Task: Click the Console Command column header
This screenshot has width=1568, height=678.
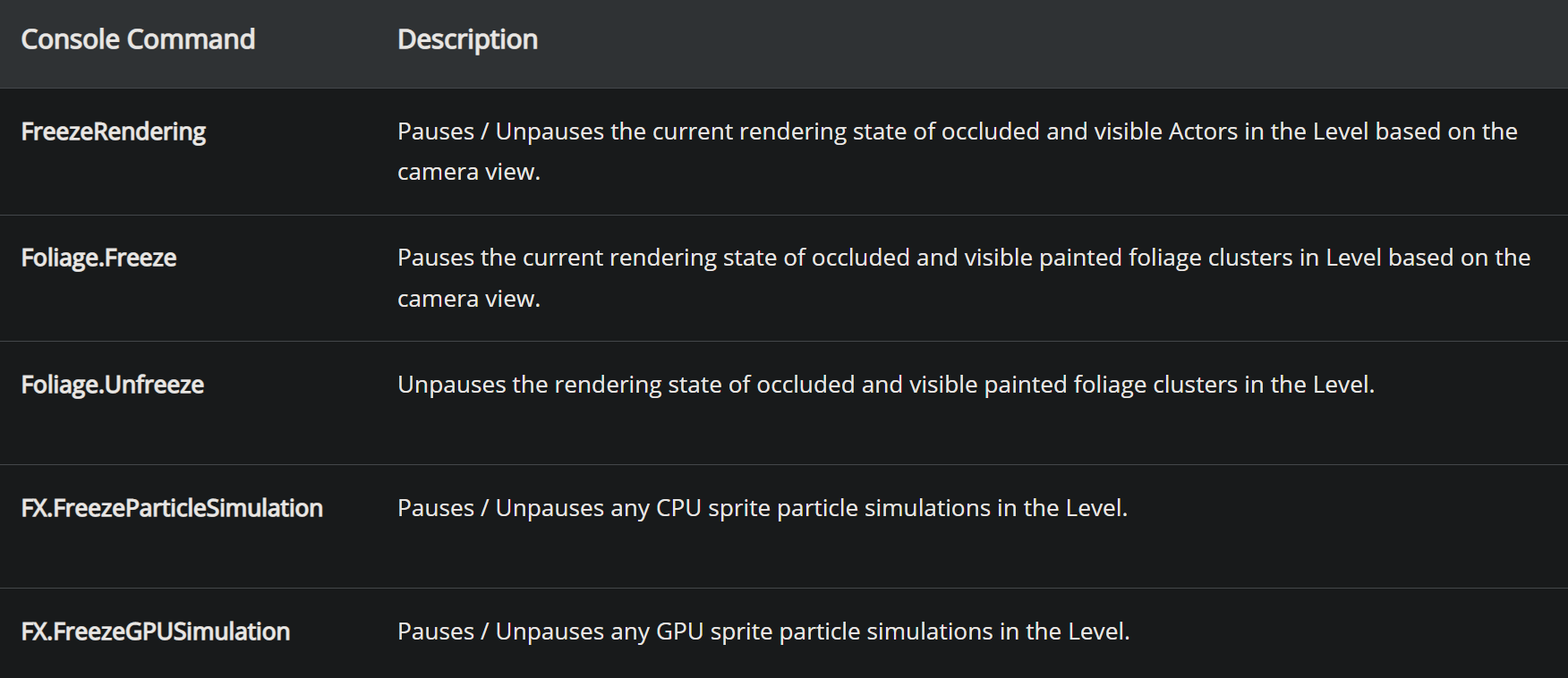Action: pos(138,39)
